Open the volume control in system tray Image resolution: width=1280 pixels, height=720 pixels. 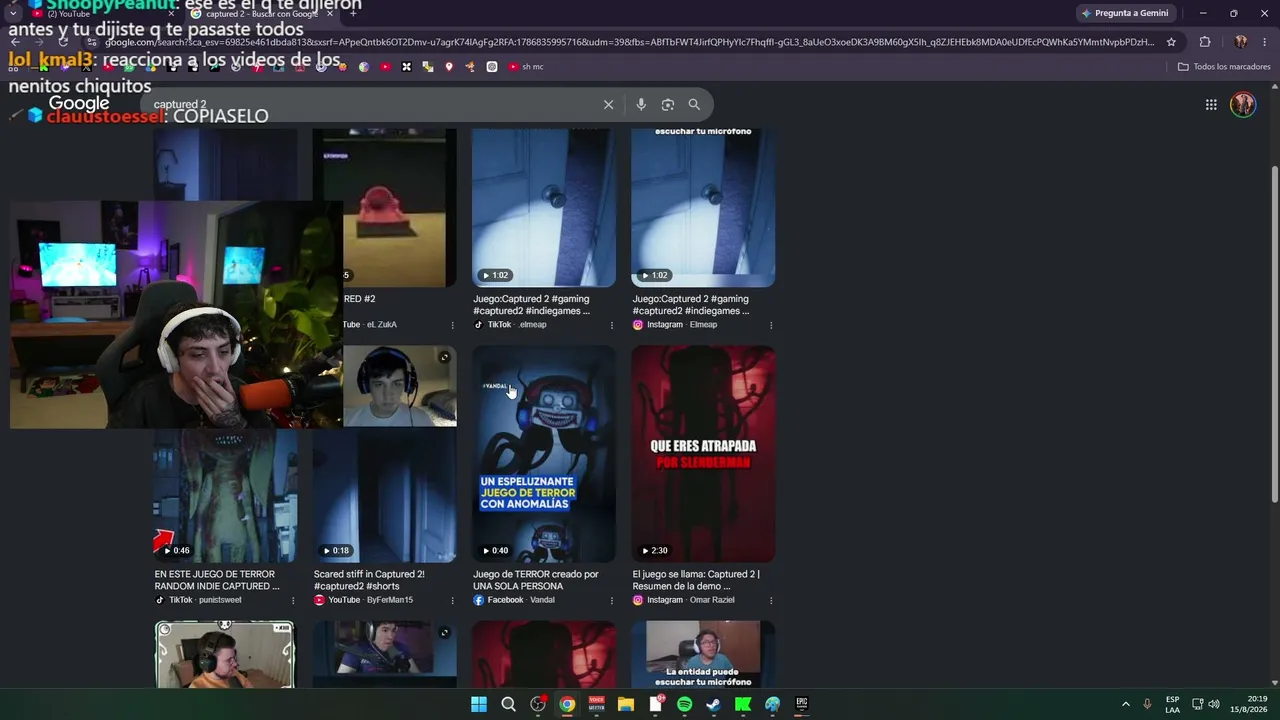(1216, 704)
